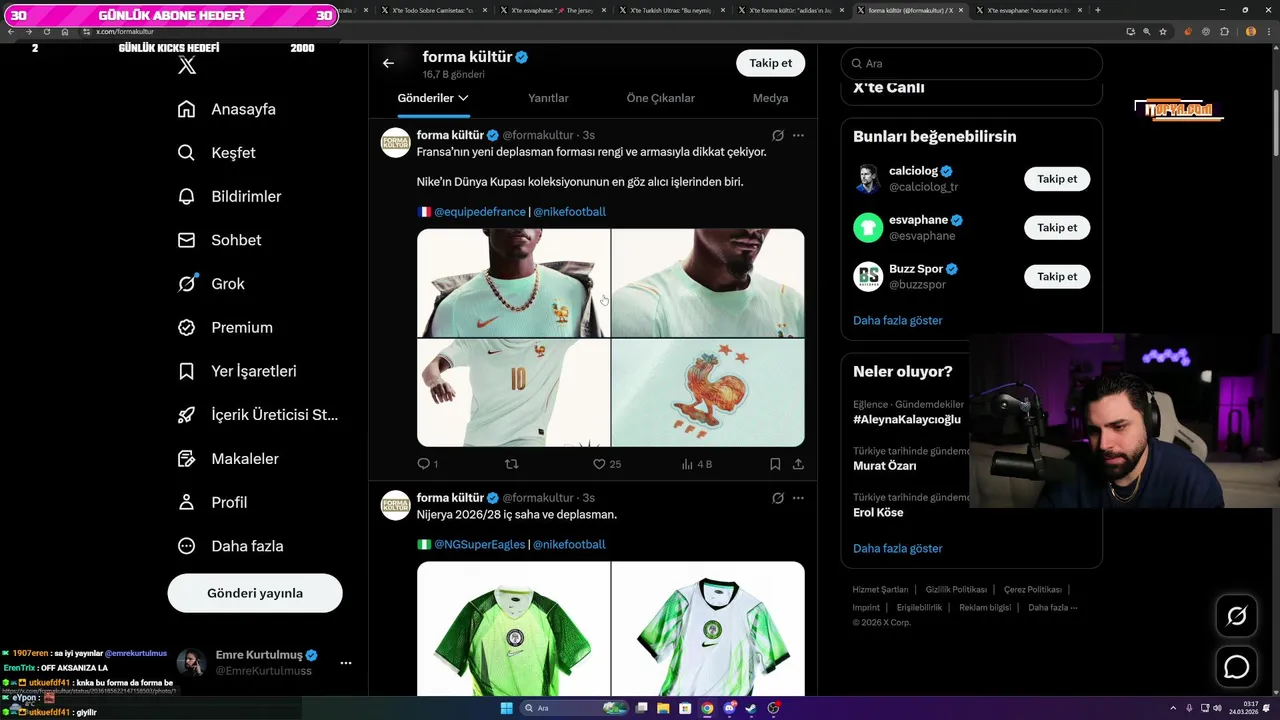Open Hizmet Şartları footer link
This screenshot has height=720, width=1280.
(x=880, y=590)
